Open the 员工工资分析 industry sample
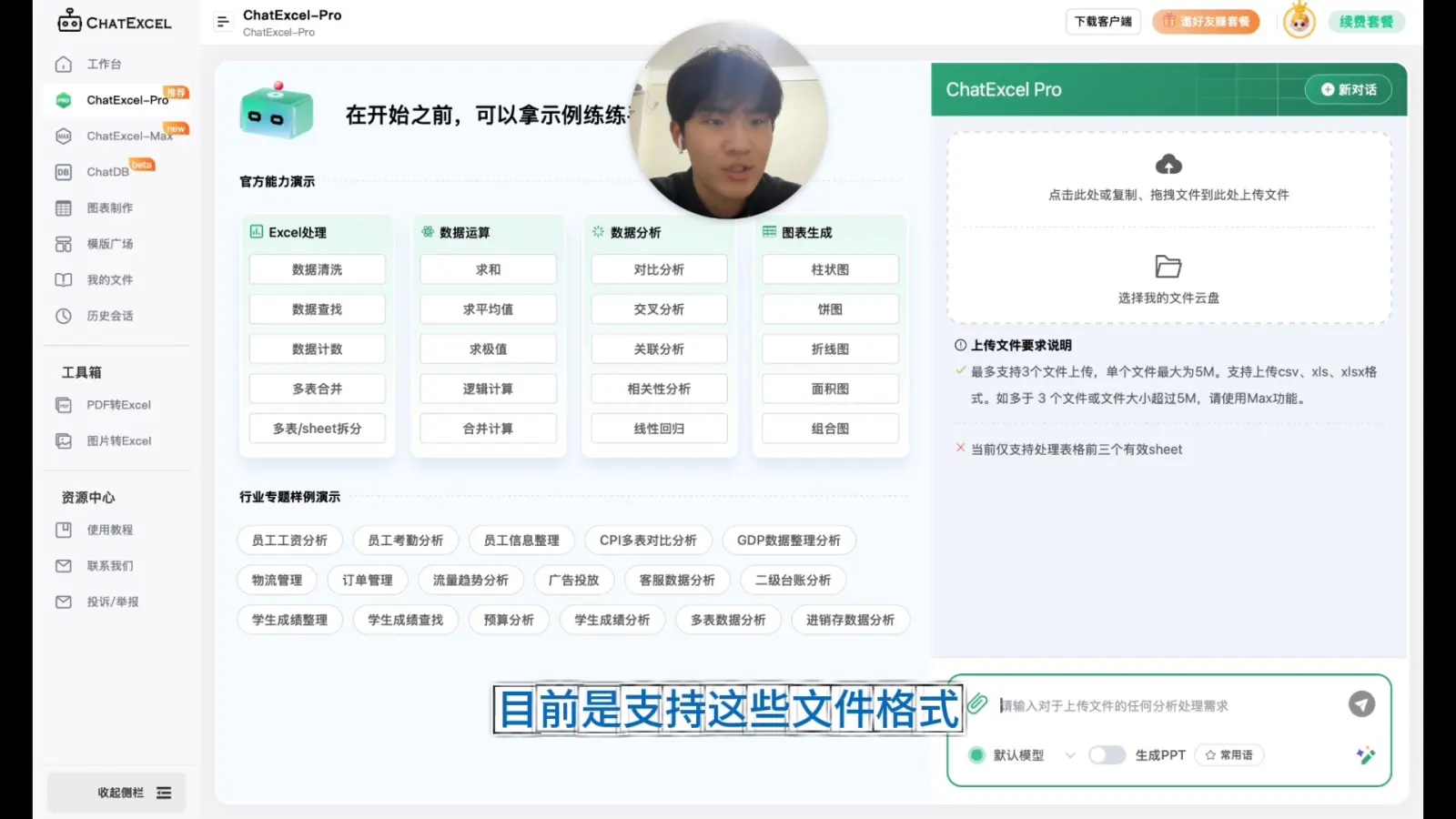1456x819 pixels. click(289, 541)
